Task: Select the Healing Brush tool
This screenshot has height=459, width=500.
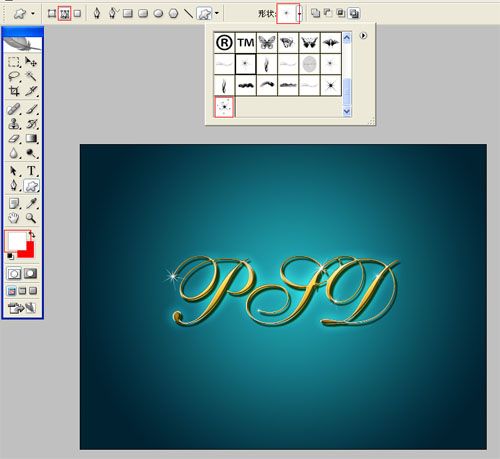Action: point(14,109)
